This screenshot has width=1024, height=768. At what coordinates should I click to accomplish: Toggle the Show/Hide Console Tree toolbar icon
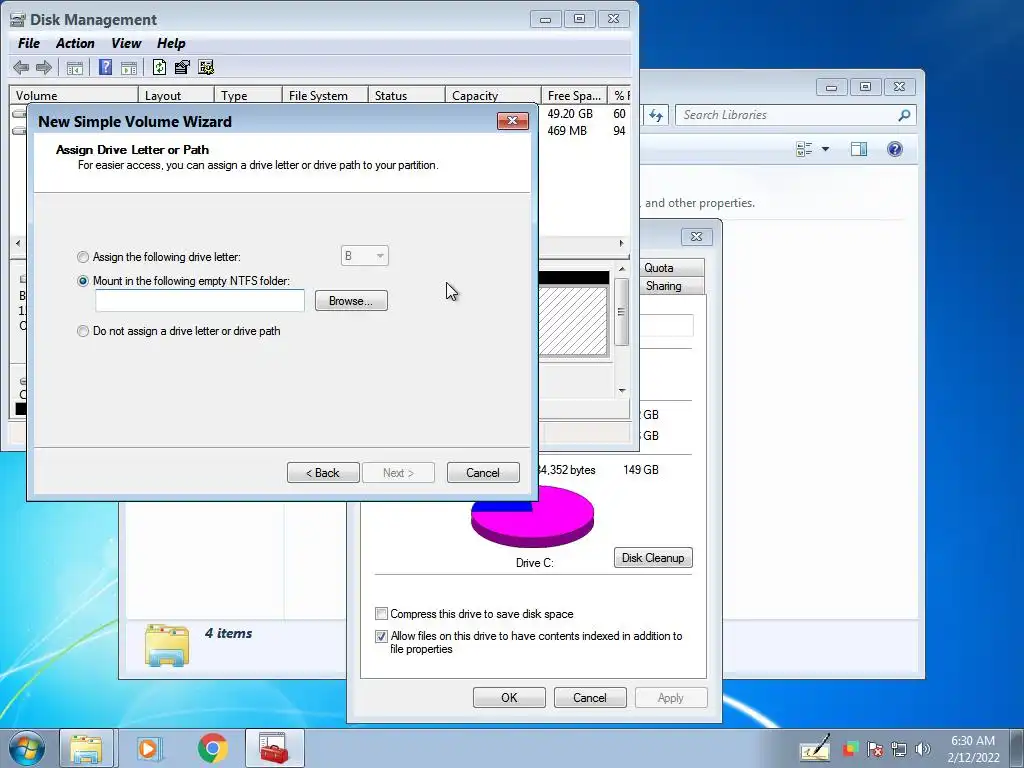click(74, 67)
